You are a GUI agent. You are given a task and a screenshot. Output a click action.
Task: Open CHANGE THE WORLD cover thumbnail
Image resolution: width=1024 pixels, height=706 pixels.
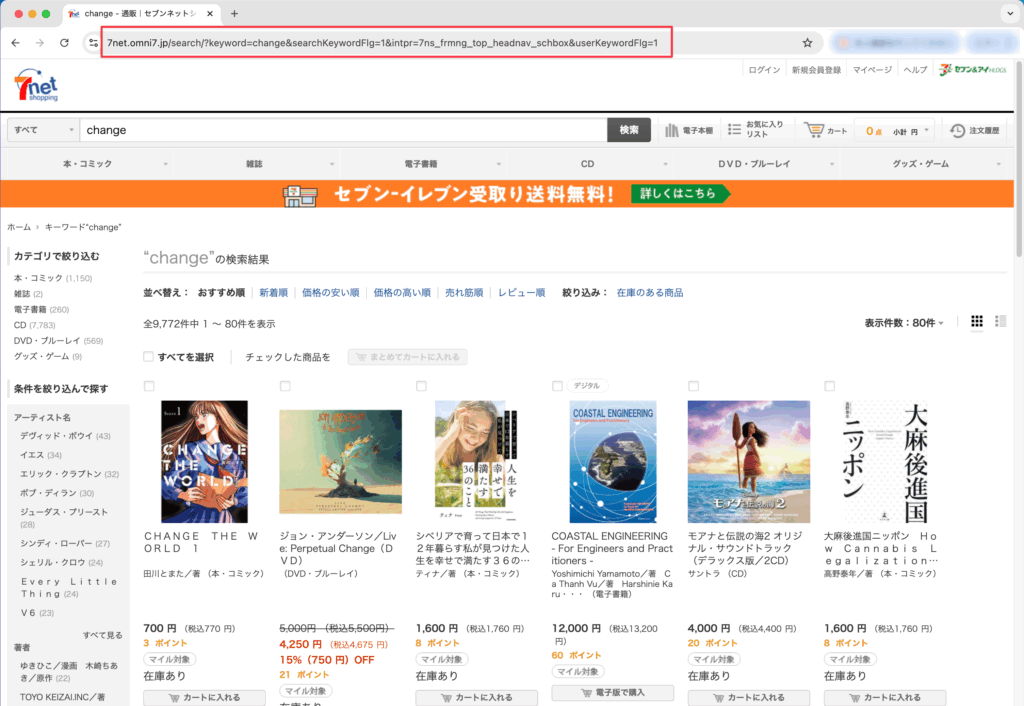click(204, 462)
